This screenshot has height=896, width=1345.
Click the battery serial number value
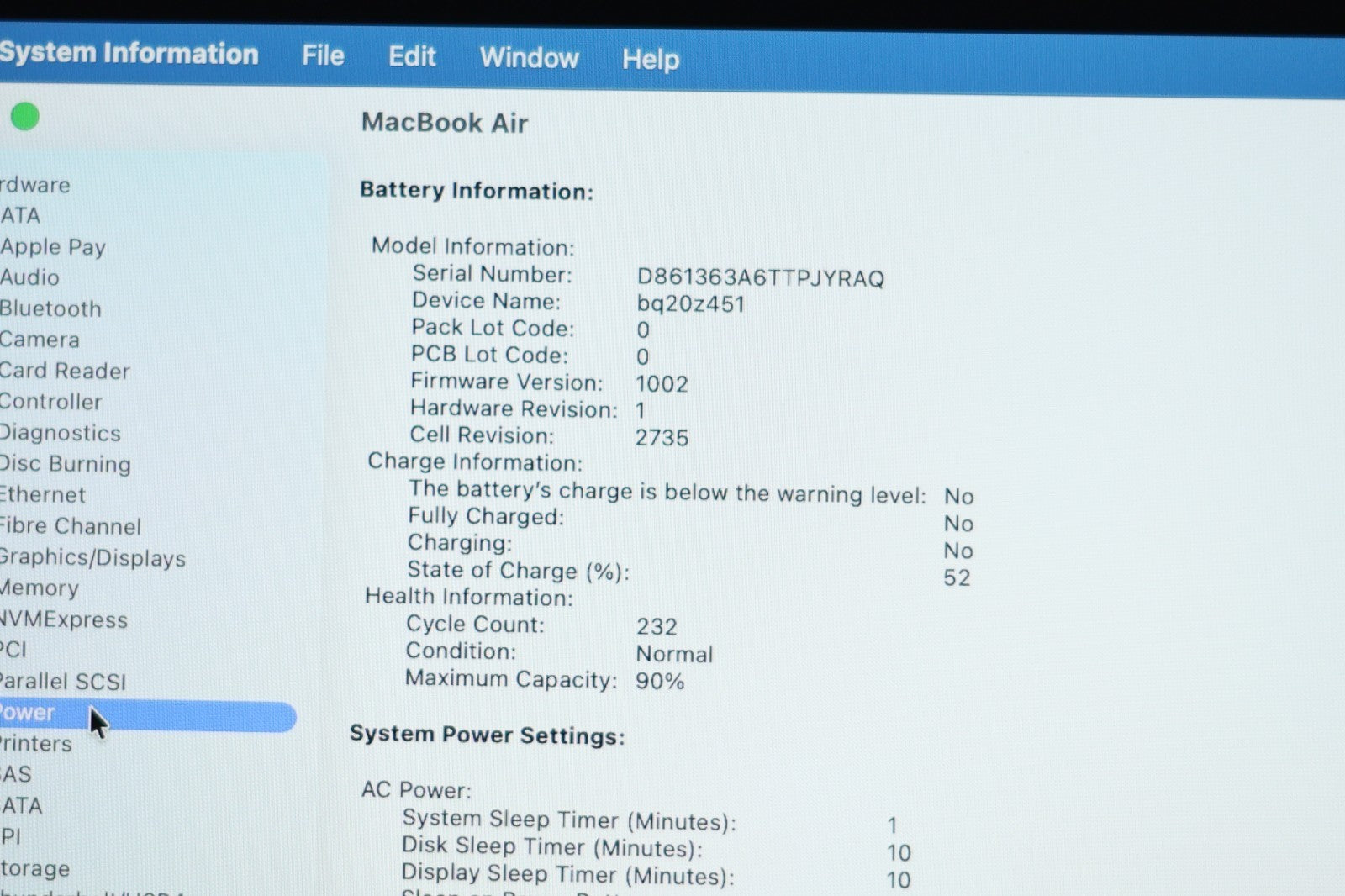pyautogui.click(x=760, y=277)
